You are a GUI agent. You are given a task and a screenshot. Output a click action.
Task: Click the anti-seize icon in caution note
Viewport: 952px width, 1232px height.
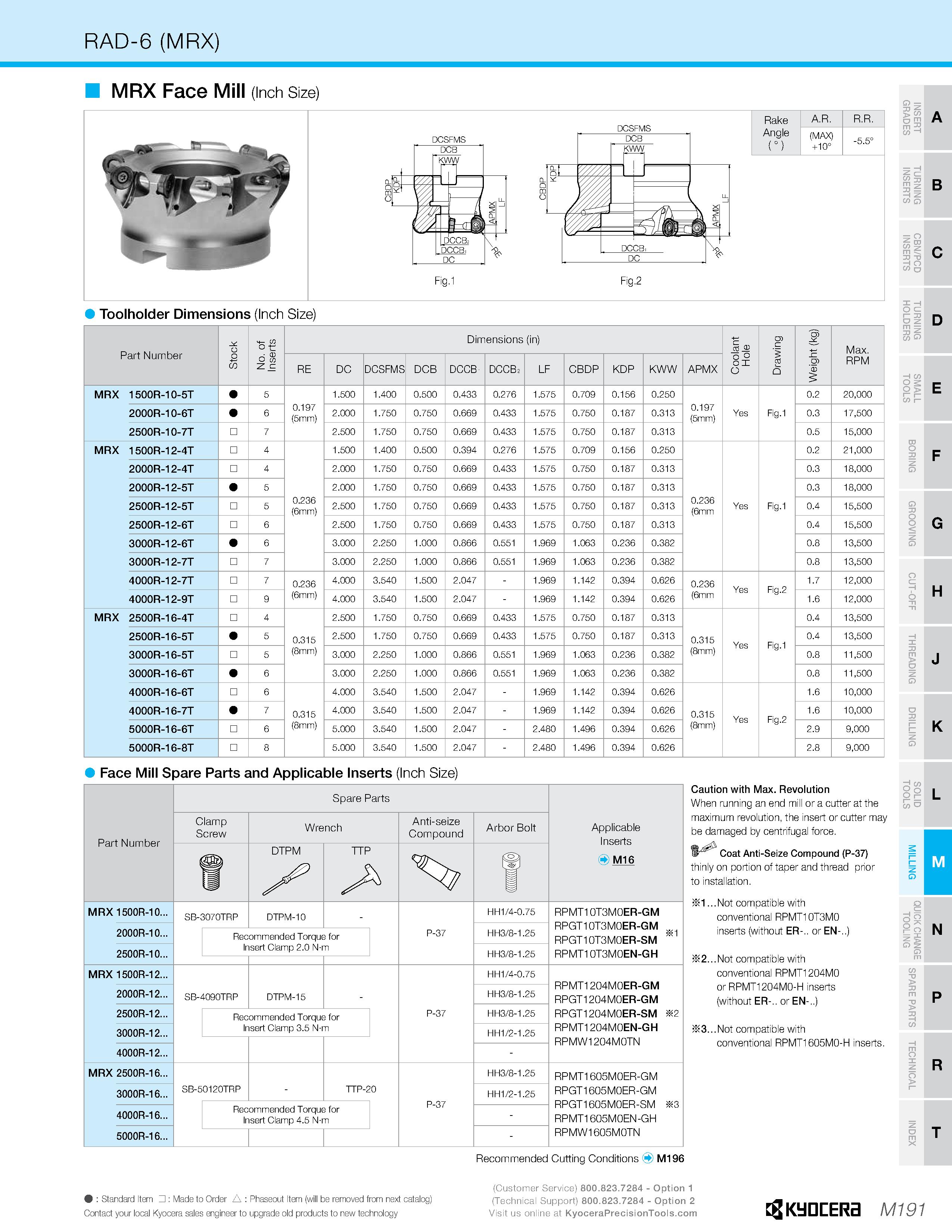point(704,850)
